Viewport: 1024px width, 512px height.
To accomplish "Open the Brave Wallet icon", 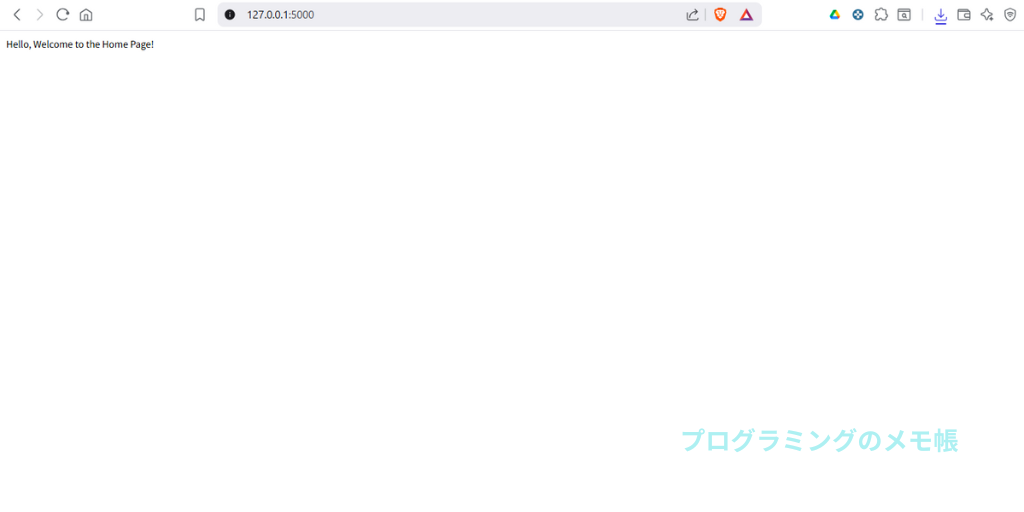I will (964, 14).
